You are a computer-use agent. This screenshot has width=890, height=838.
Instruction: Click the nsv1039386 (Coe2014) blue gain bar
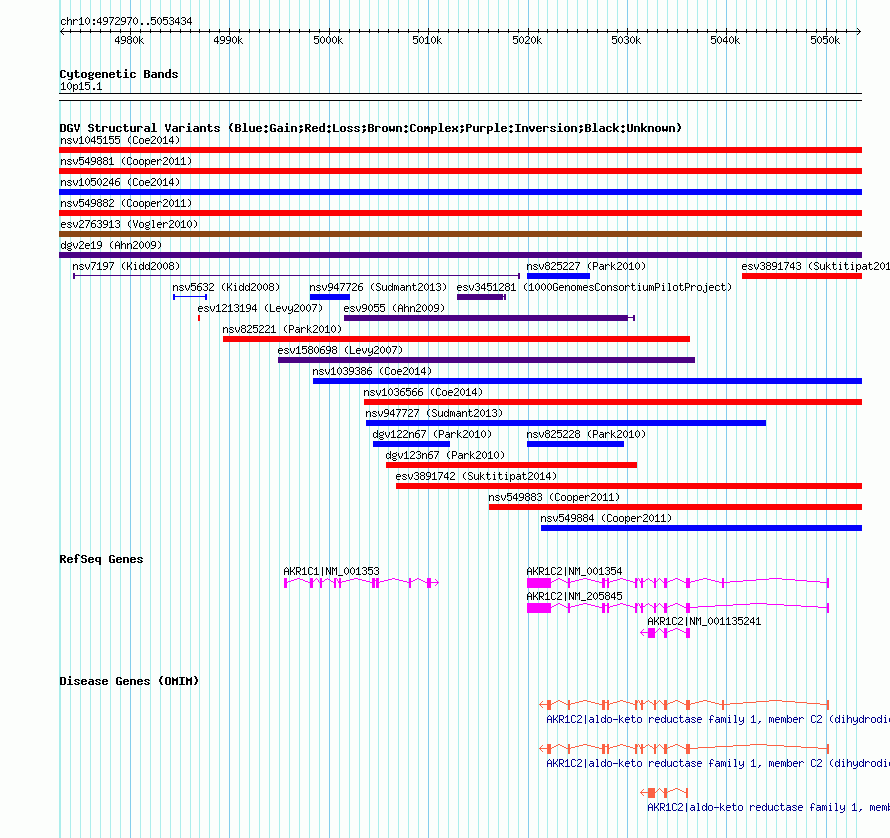coord(587,381)
